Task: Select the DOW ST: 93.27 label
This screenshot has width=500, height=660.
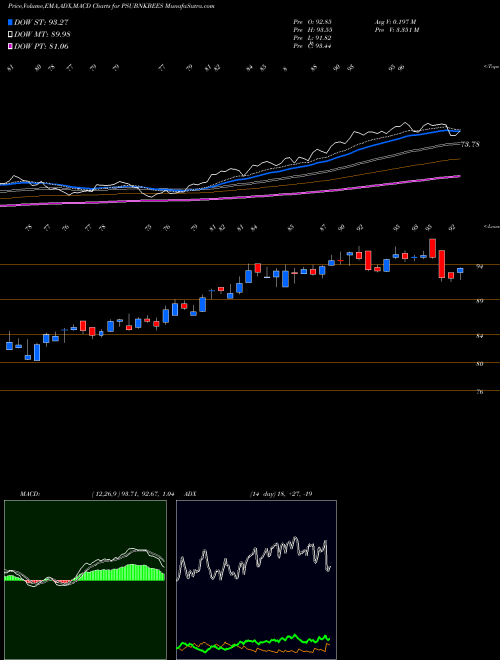Action: 41,22
